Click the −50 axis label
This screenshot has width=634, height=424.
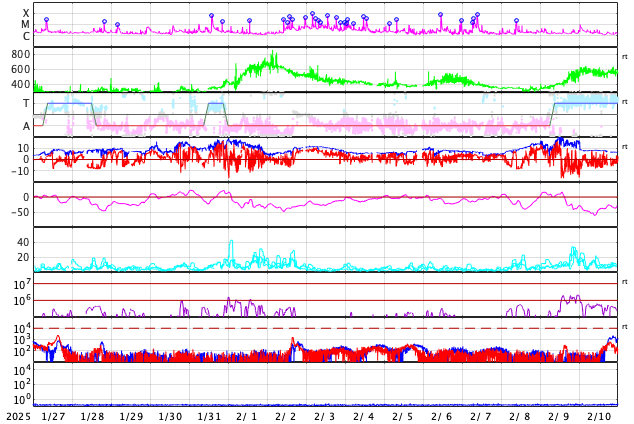pyautogui.click(x=21, y=212)
